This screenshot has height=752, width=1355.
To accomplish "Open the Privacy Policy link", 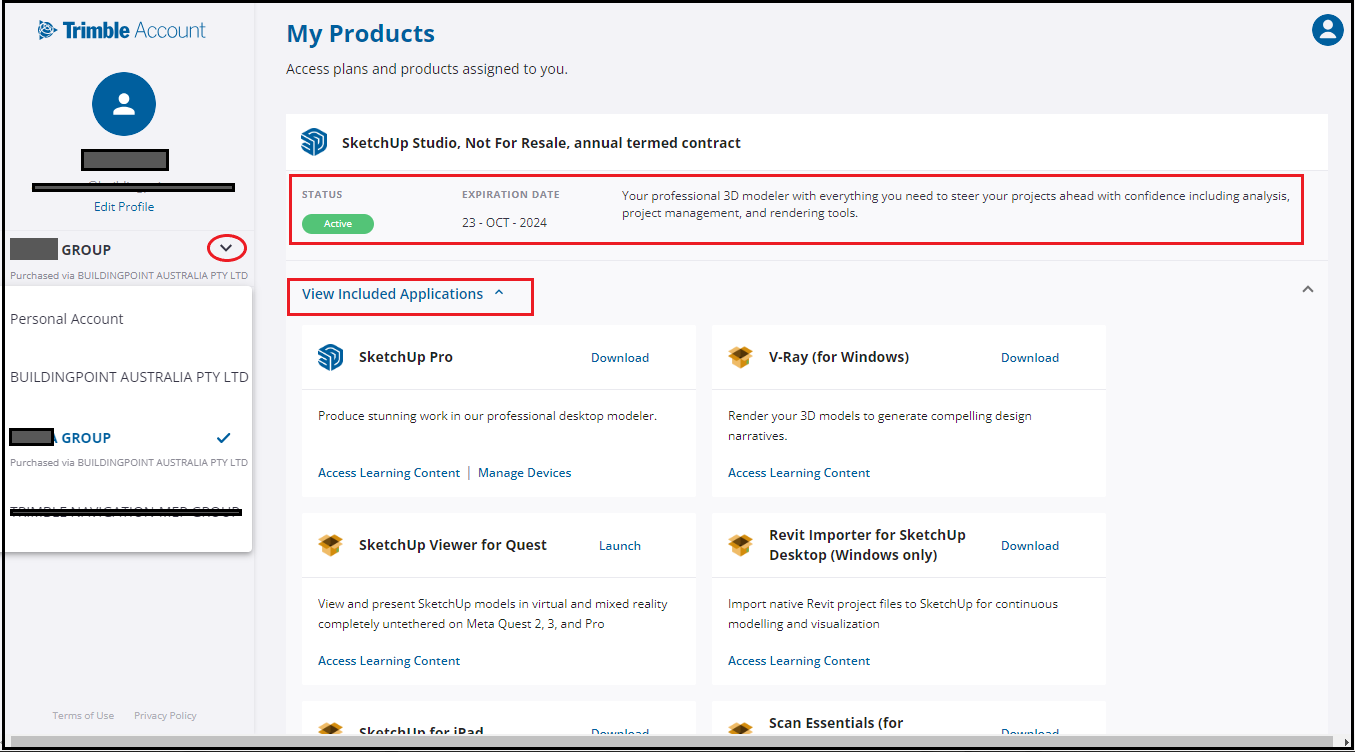I will point(165,715).
